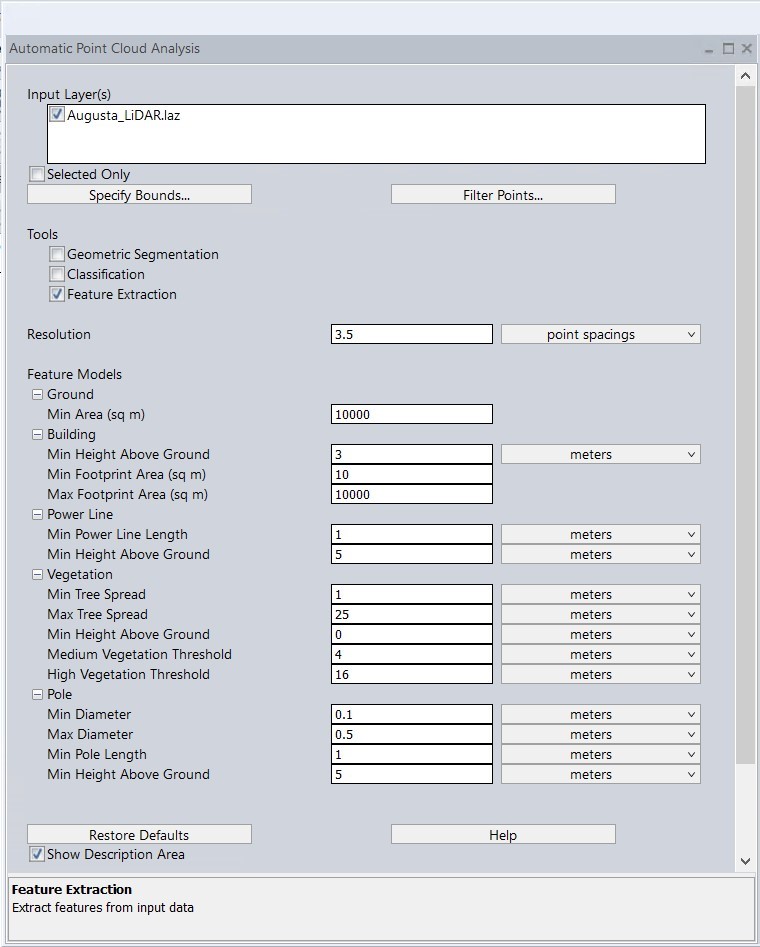
Task: Open units dropdown for Max Tree Spread
Action: 600,615
